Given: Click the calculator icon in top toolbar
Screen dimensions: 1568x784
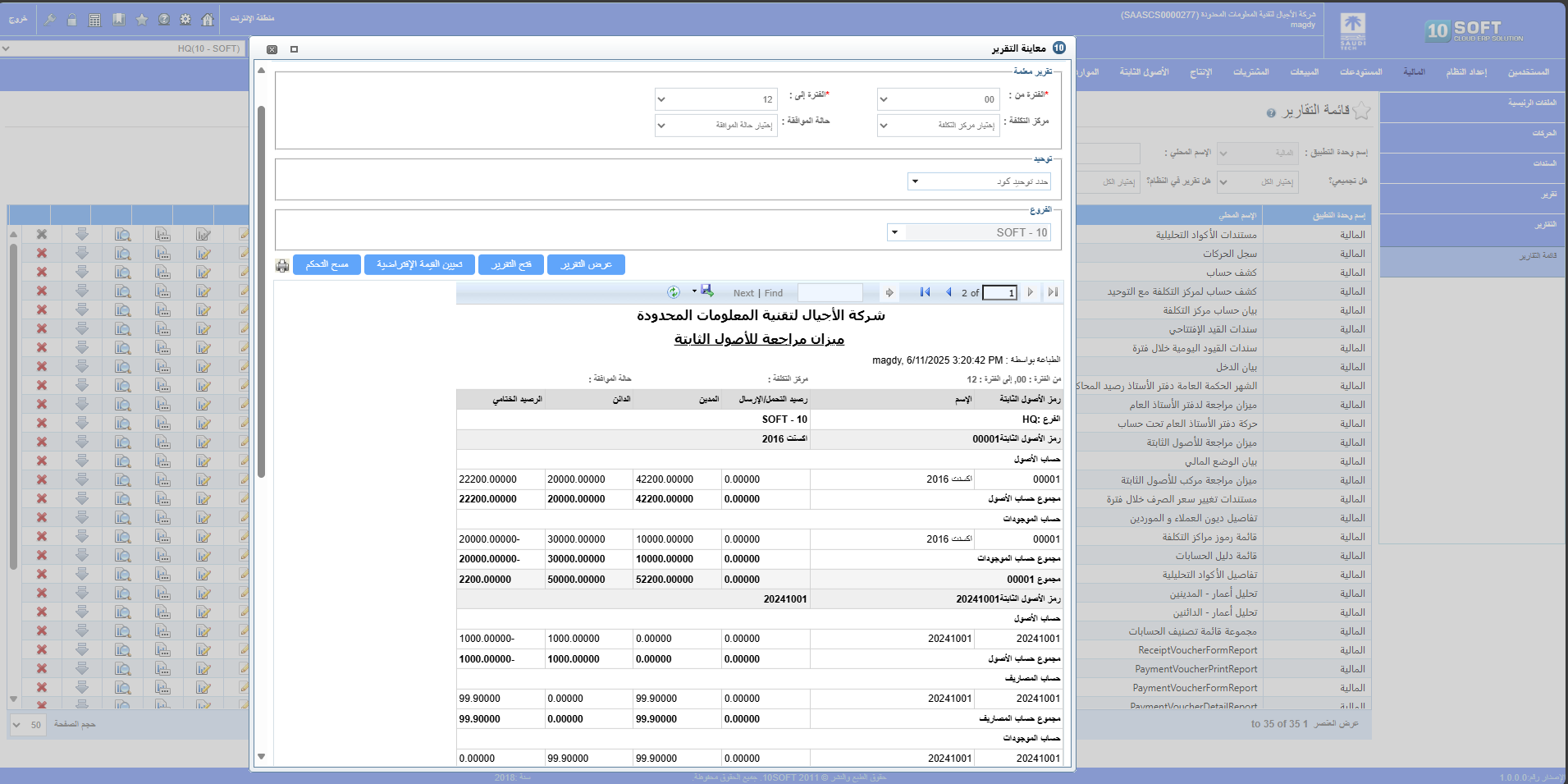Looking at the screenshot, I should coord(95,20).
